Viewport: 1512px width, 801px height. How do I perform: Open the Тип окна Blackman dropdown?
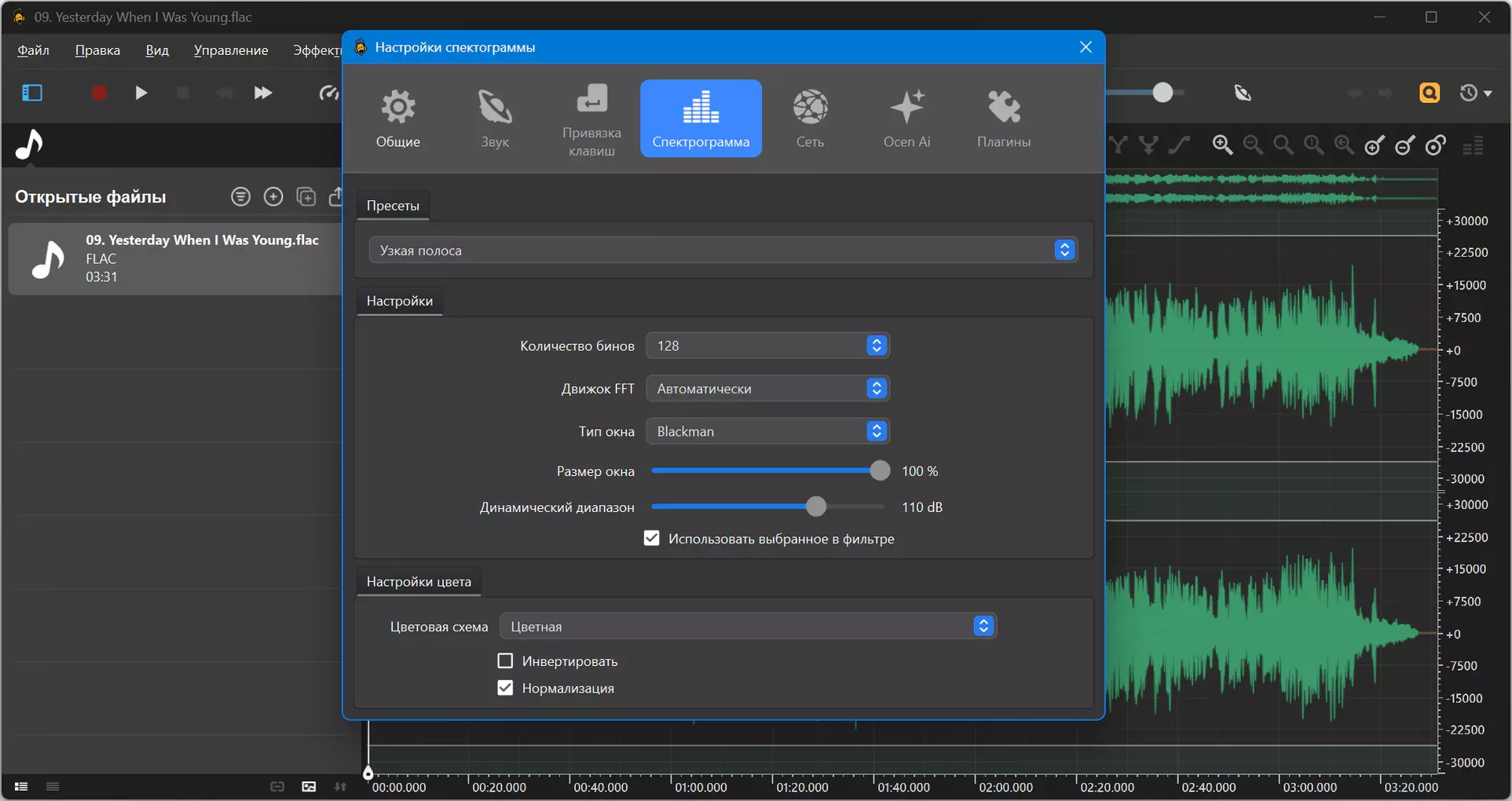767,431
